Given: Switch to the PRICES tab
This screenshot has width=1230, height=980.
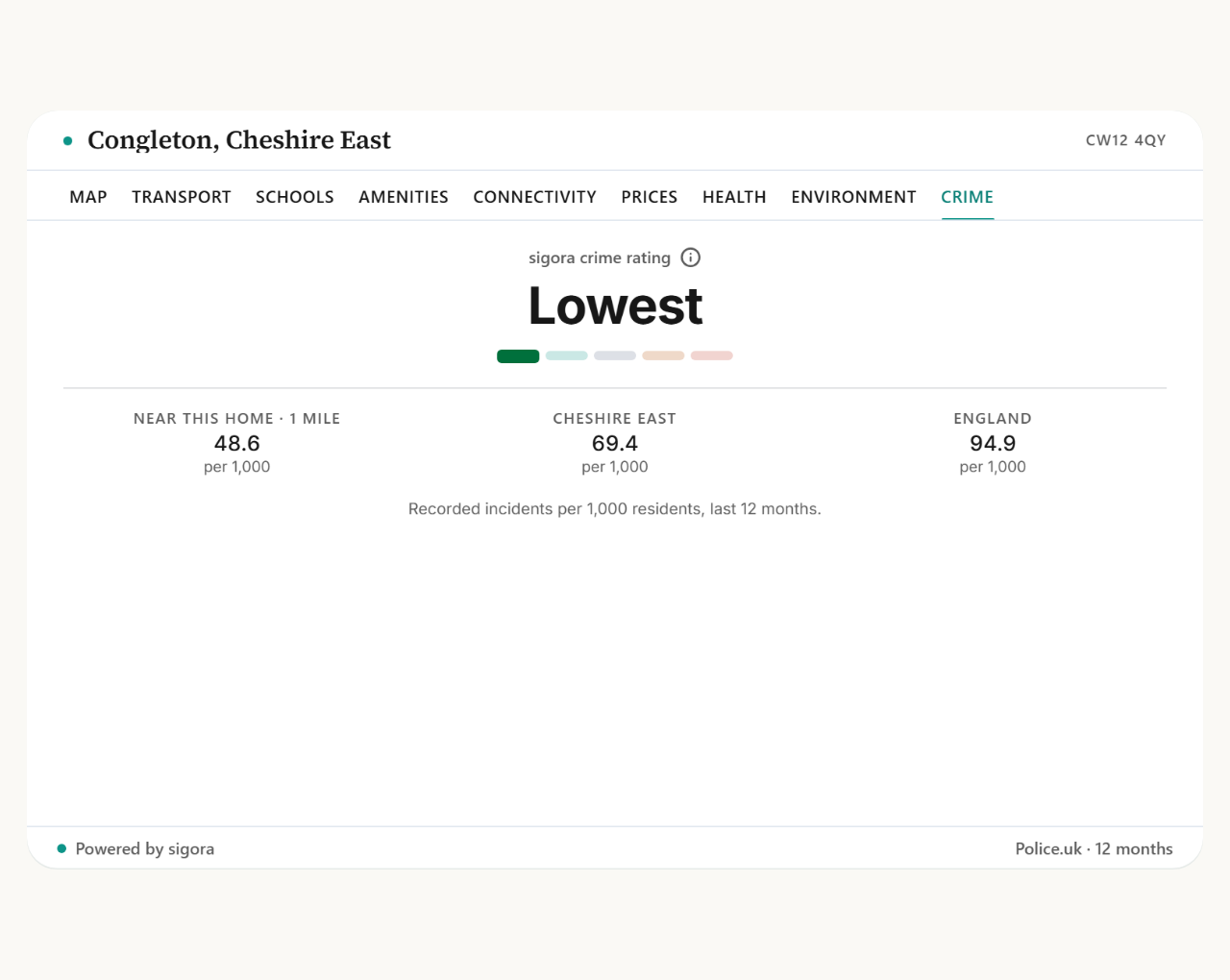Looking at the screenshot, I should coord(650,197).
